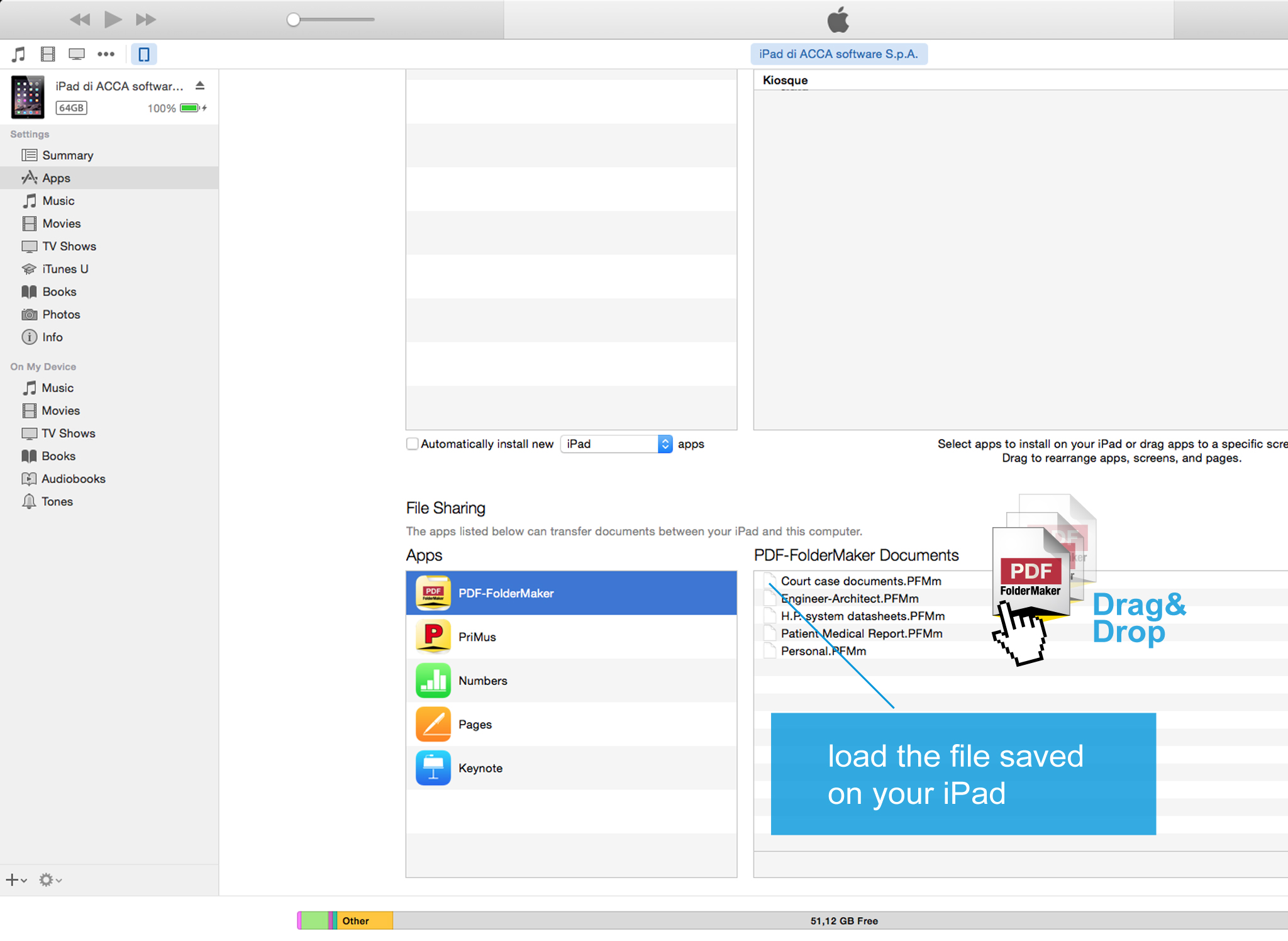
Task: Open the iPad device type dropdown
Action: coord(616,444)
